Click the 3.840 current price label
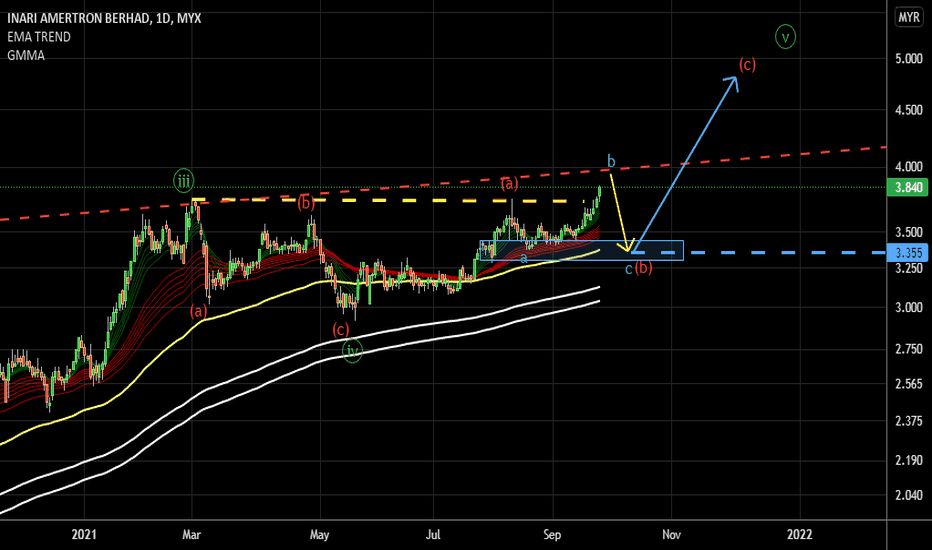The image size is (932, 550). [x=908, y=187]
